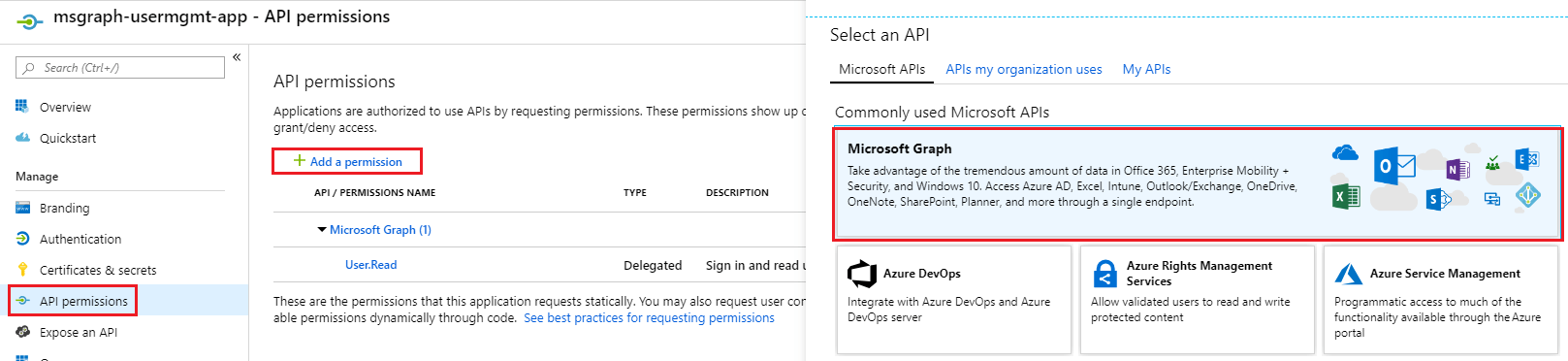Screen dimensions: 1568x361
Task: Click the API / PERMISSIONS NAME column header
Action: click(x=374, y=192)
